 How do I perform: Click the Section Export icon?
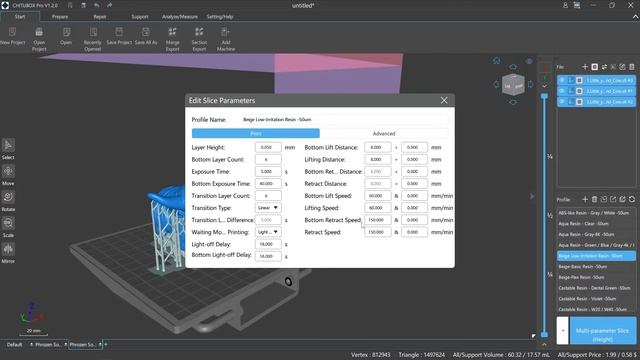(x=199, y=32)
